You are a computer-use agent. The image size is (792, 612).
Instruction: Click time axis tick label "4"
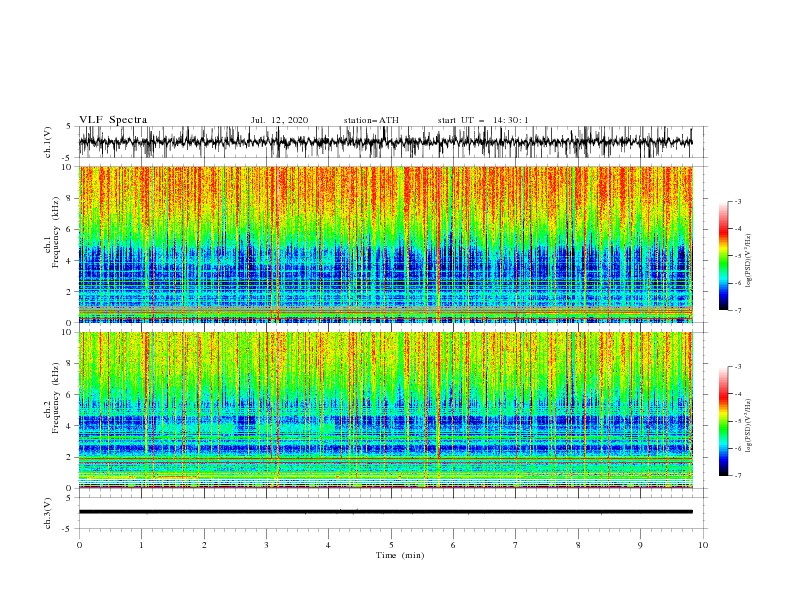pos(329,545)
